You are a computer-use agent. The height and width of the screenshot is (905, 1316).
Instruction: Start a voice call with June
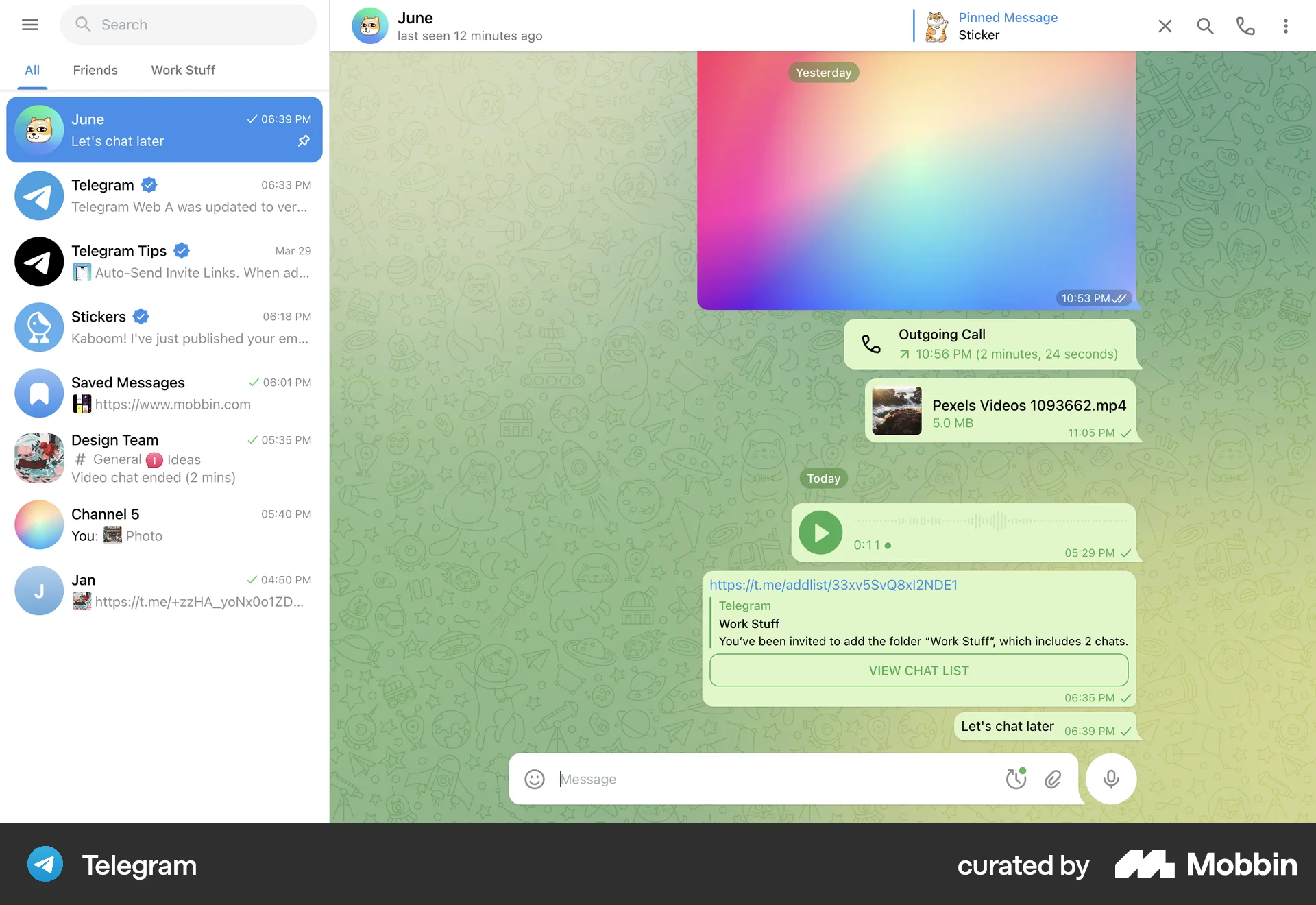1245,25
